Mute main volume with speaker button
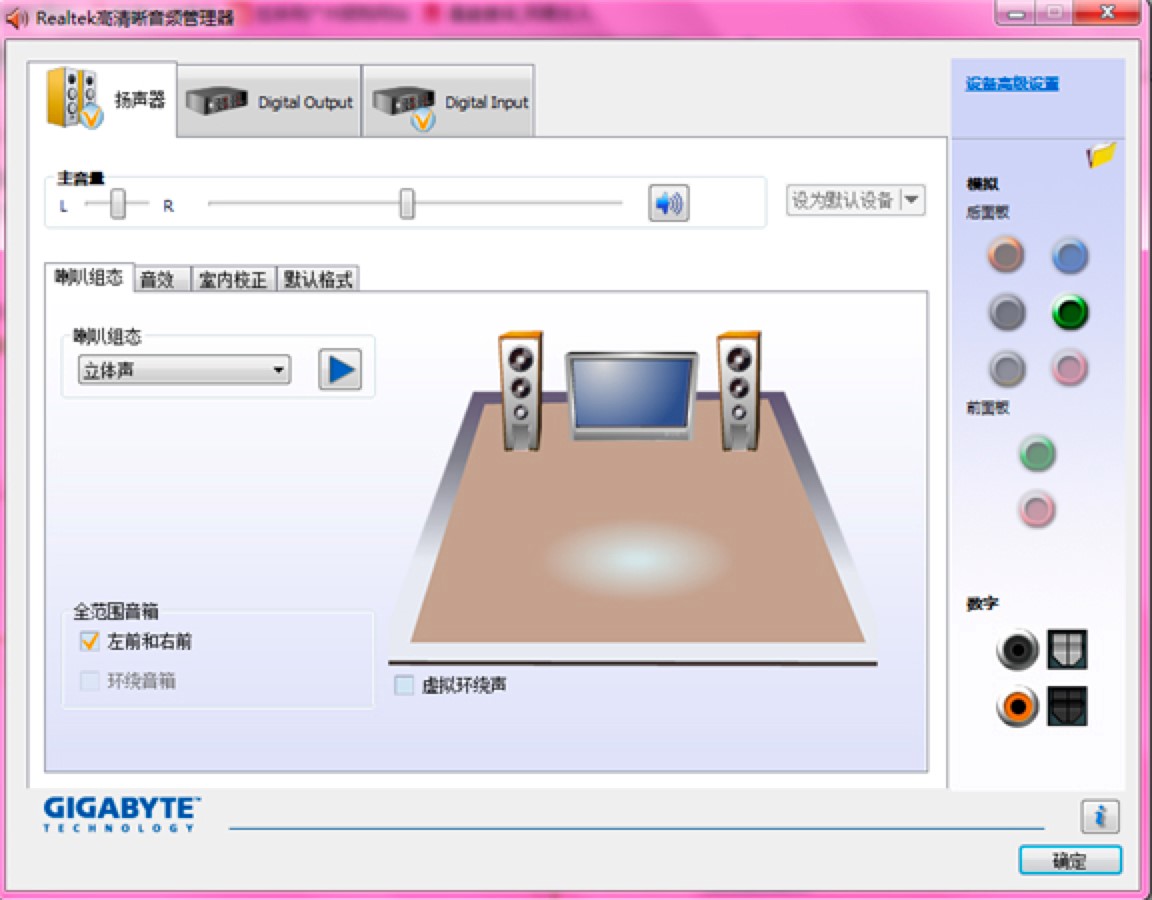 pyautogui.click(x=668, y=202)
